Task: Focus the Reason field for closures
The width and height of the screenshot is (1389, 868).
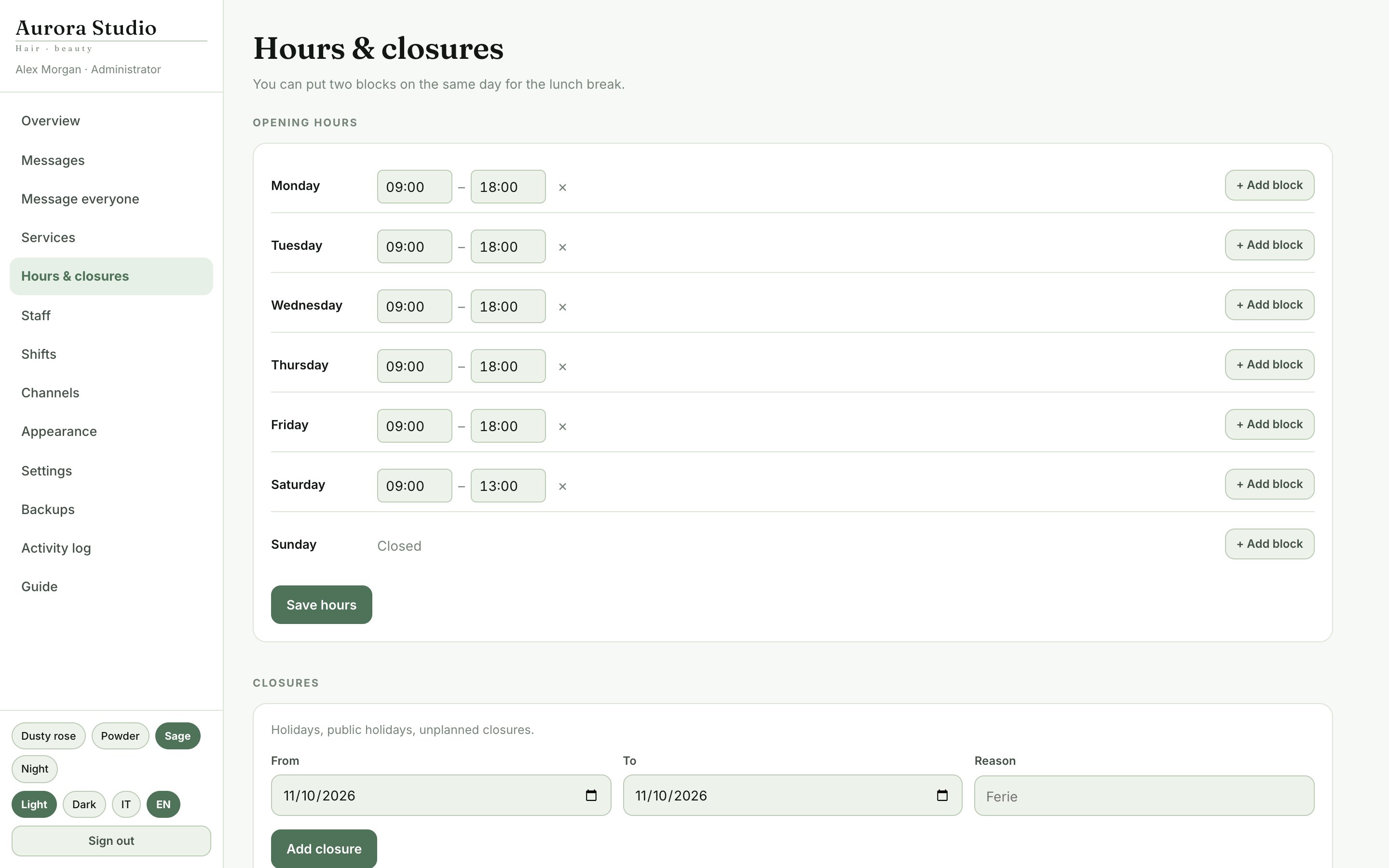Action: pyautogui.click(x=1144, y=796)
